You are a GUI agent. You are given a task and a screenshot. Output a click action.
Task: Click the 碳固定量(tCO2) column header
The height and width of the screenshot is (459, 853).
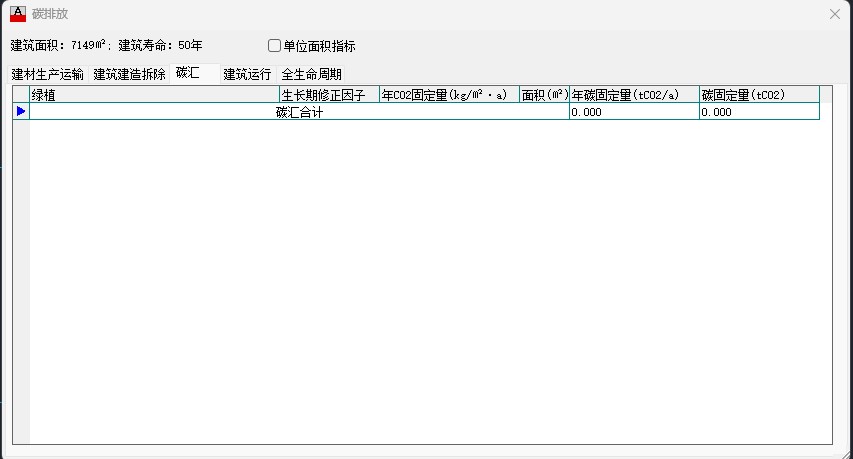point(759,95)
